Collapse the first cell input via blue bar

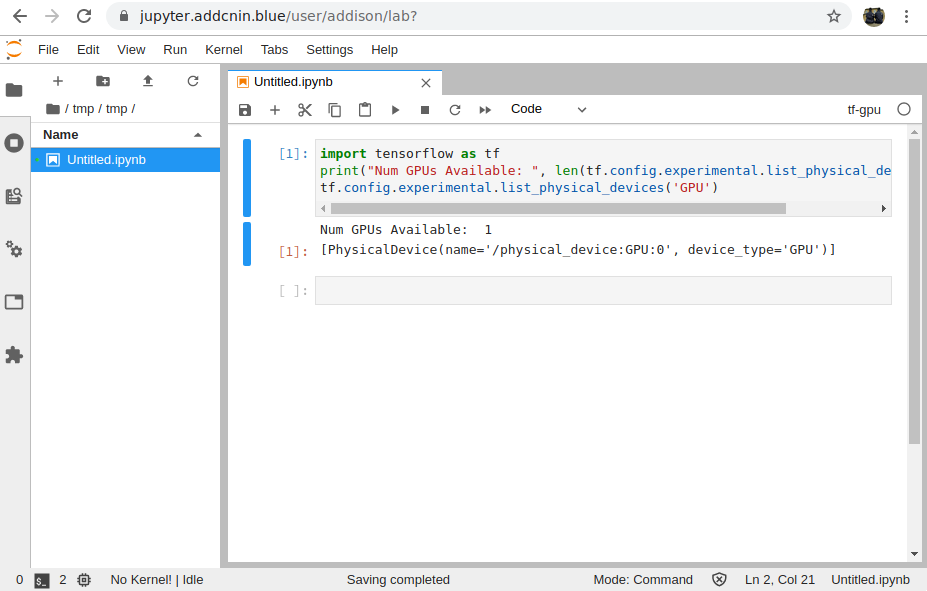[x=247, y=178]
